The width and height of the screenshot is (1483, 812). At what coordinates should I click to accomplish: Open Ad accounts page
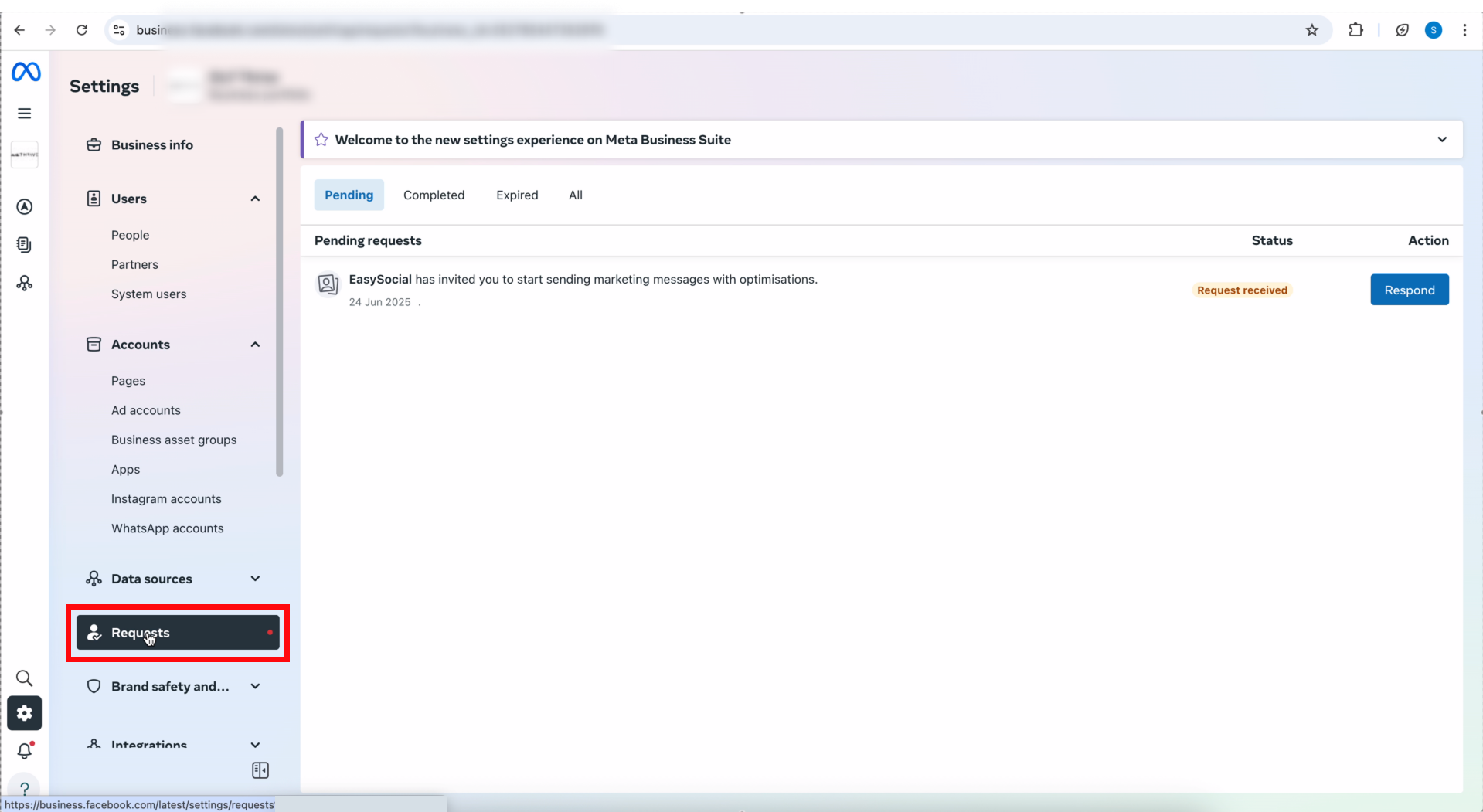coord(145,410)
